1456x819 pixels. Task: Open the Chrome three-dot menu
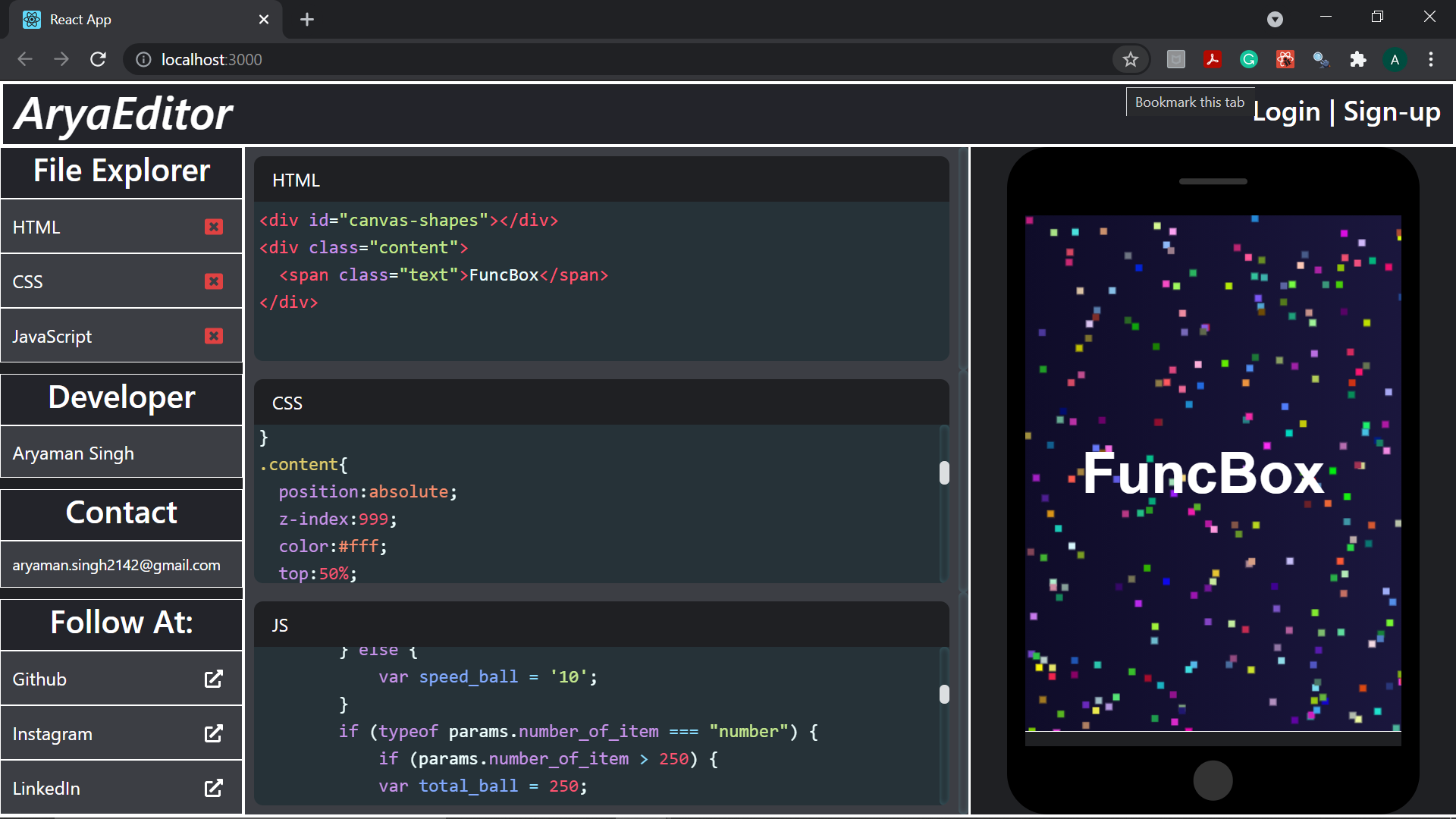pyautogui.click(x=1431, y=59)
